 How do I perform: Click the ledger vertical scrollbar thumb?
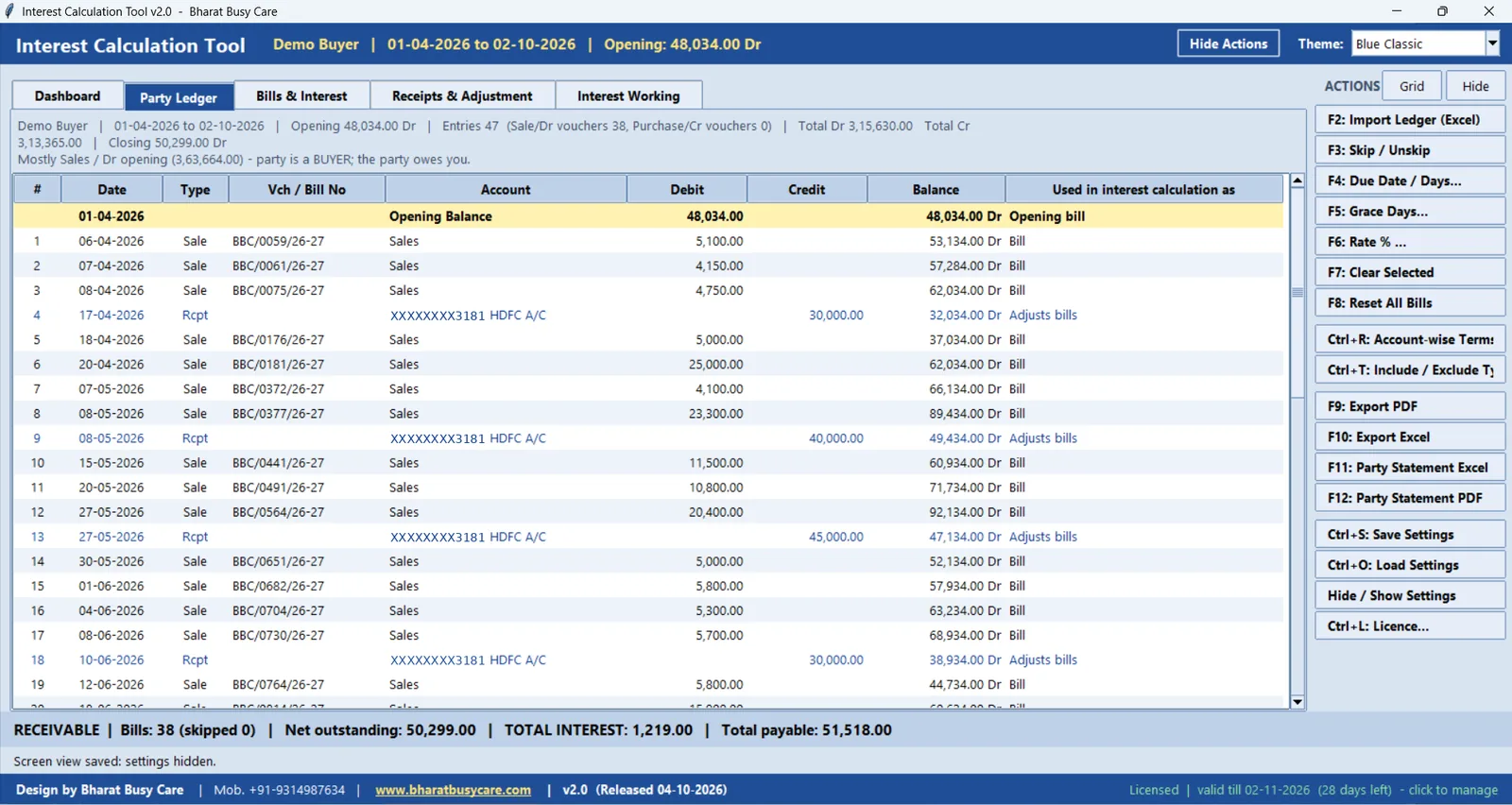pos(1297,293)
